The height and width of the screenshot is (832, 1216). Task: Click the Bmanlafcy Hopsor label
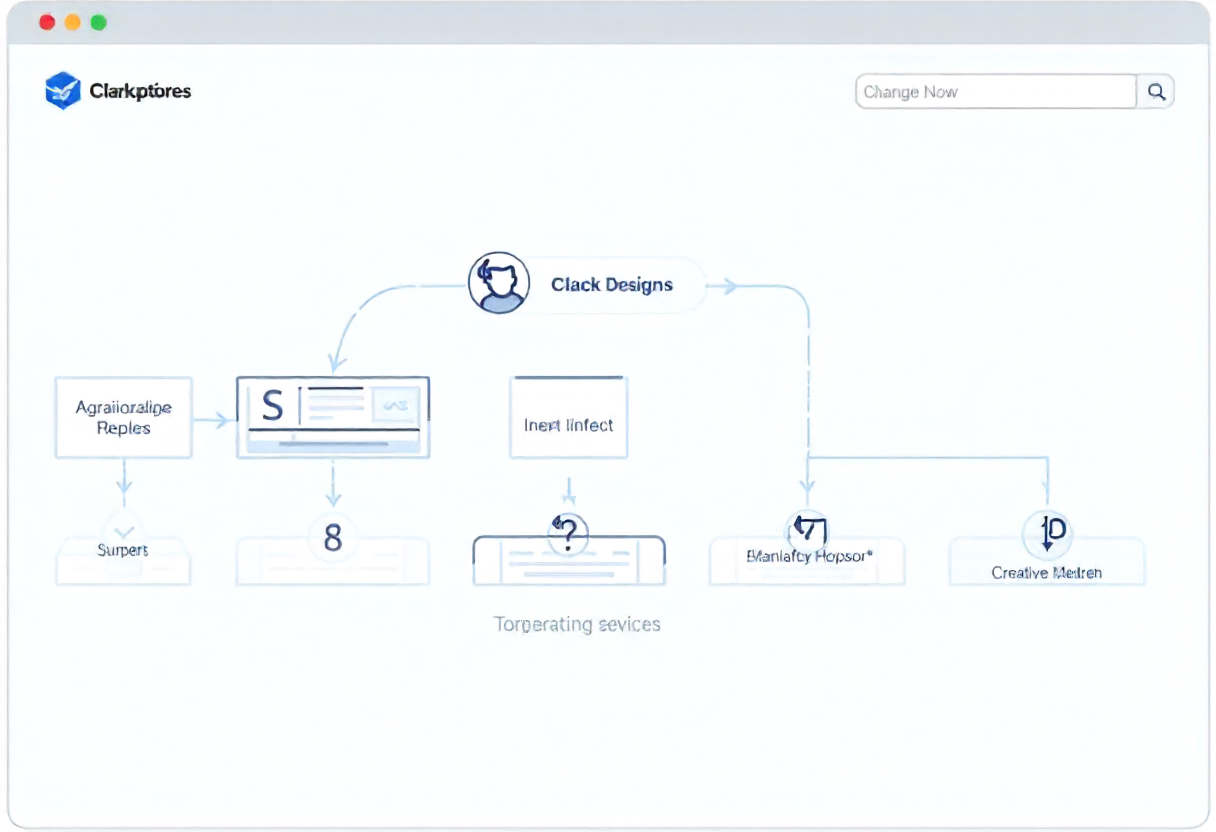[807, 557]
